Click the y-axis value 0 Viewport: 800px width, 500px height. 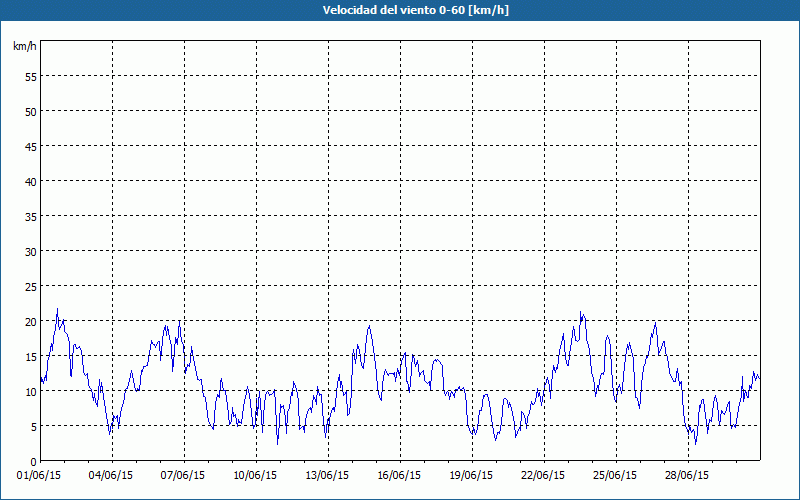click(34, 462)
